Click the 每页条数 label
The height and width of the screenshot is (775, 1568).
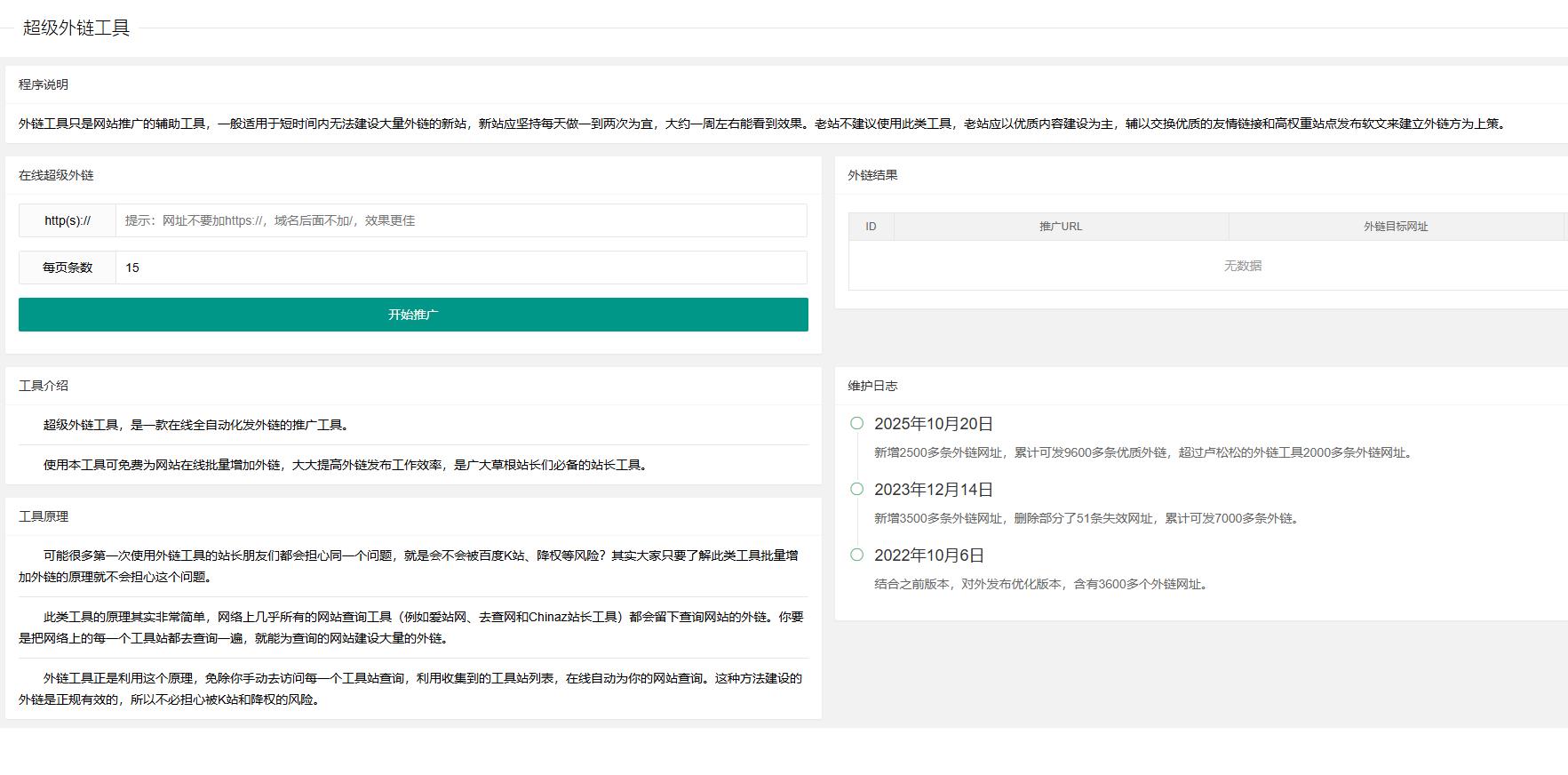click(68, 268)
